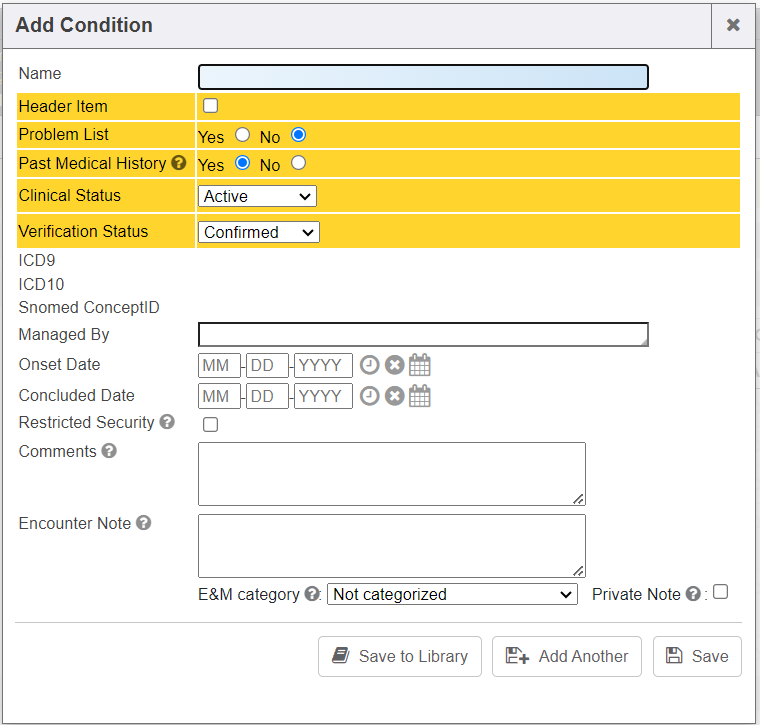Check the Header Item checkbox
This screenshot has height=725, width=760.
point(211,106)
